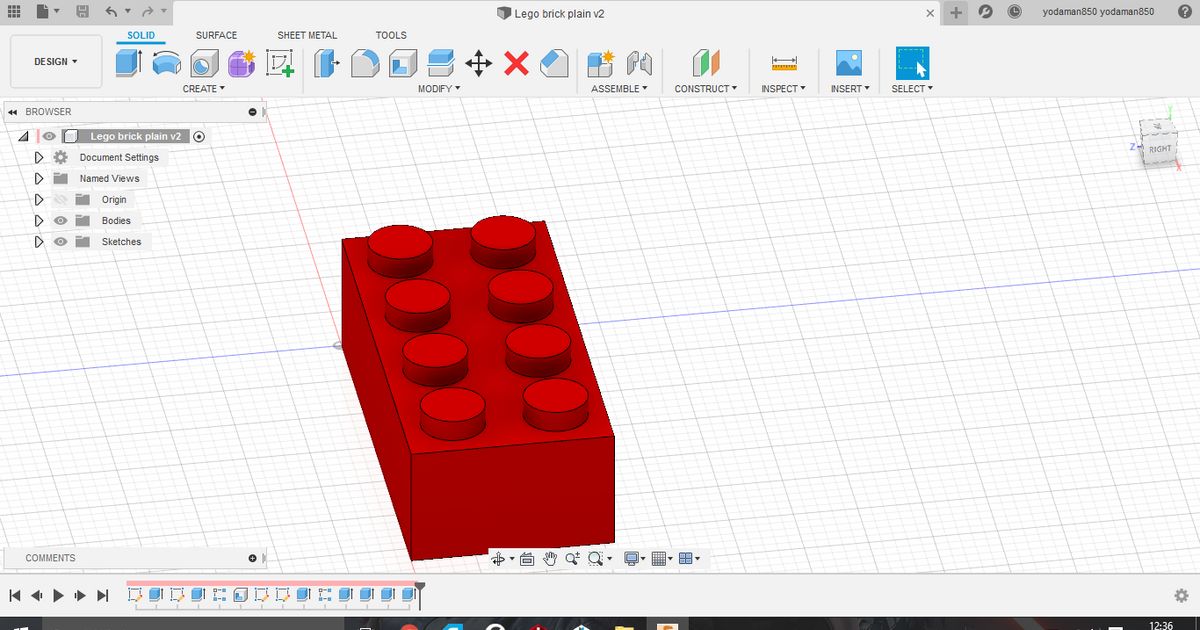Image resolution: width=1200 pixels, height=630 pixels.
Task: Open the CREATE dropdown menu
Action: tap(203, 88)
